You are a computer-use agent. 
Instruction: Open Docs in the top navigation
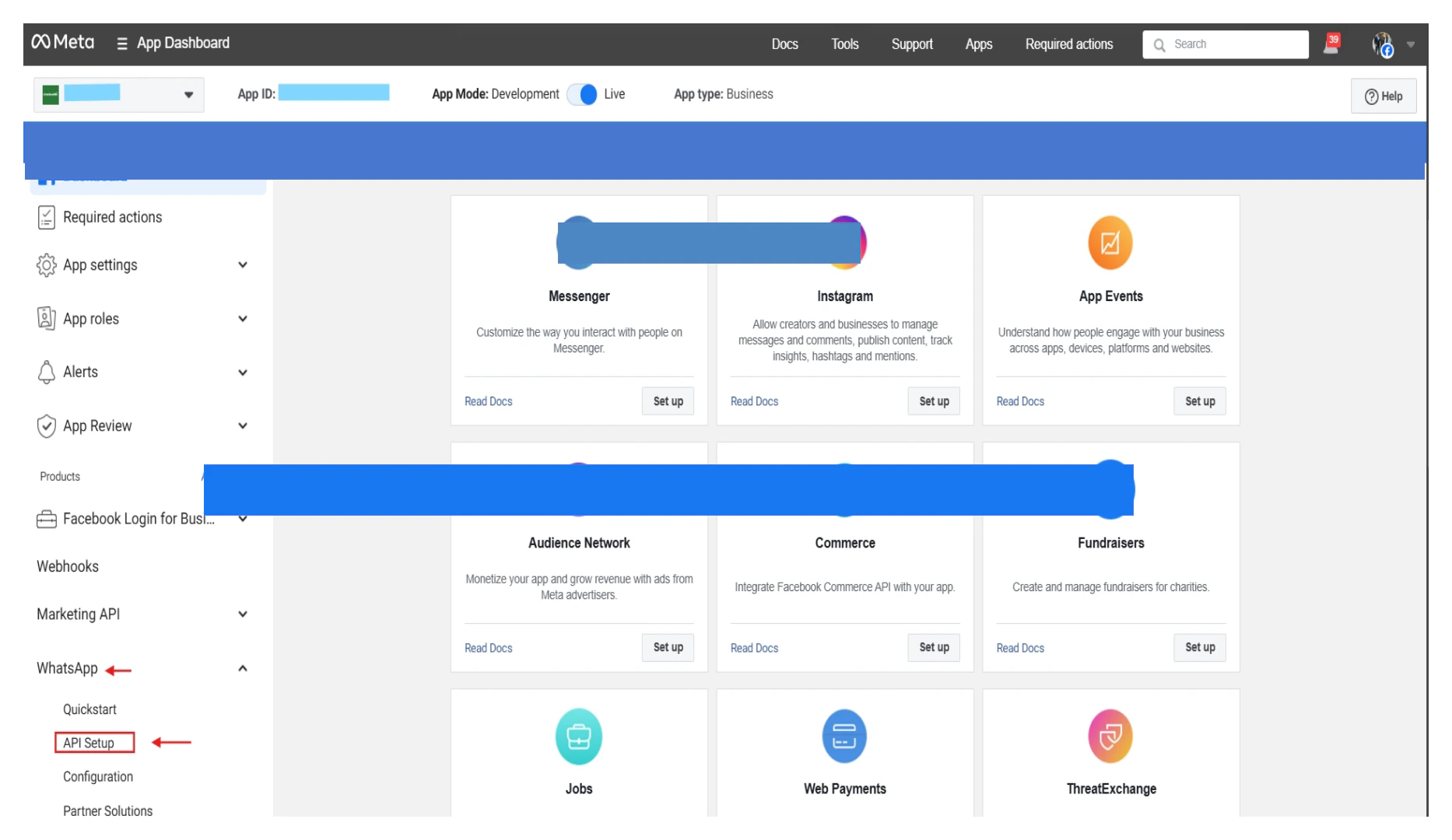click(x=785, y=44)
